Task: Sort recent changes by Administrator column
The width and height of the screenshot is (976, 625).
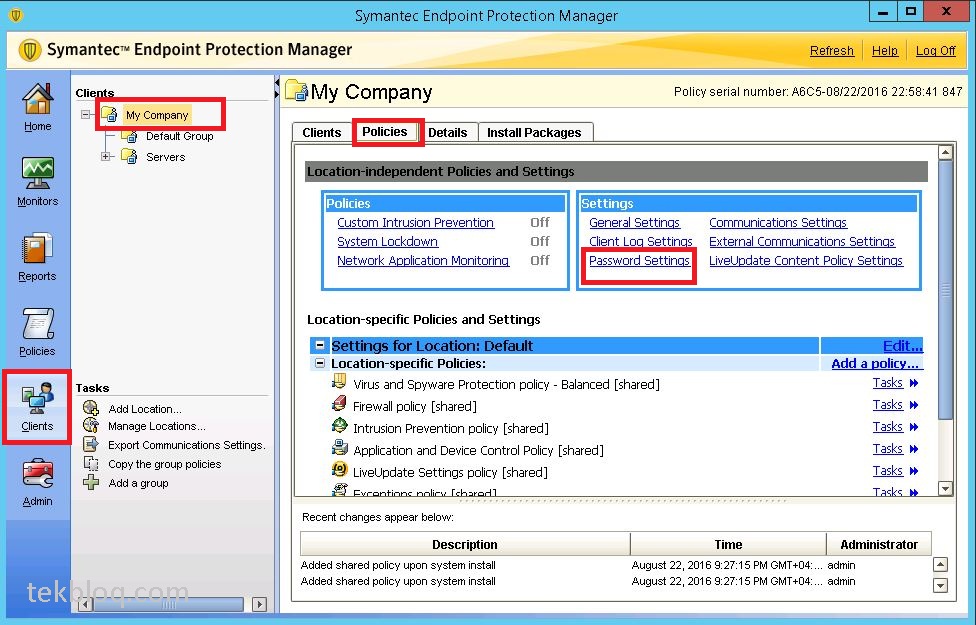Action: click(x=879, y=544)
